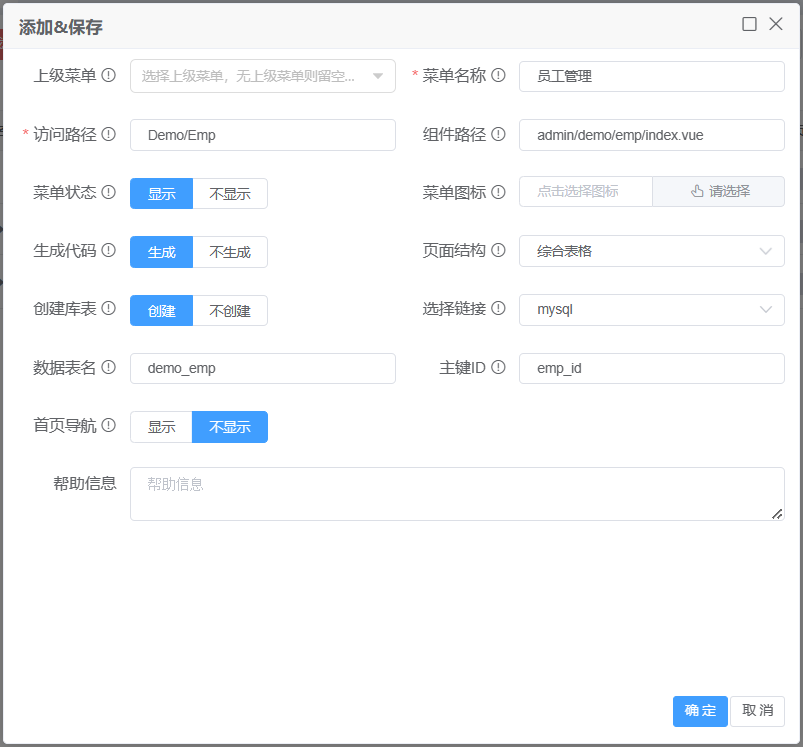Expand the 页面结构 dropdown showing 综合表格
Image resolution: width=803 pixels, height=747 pixels.
tap(651, 251)
